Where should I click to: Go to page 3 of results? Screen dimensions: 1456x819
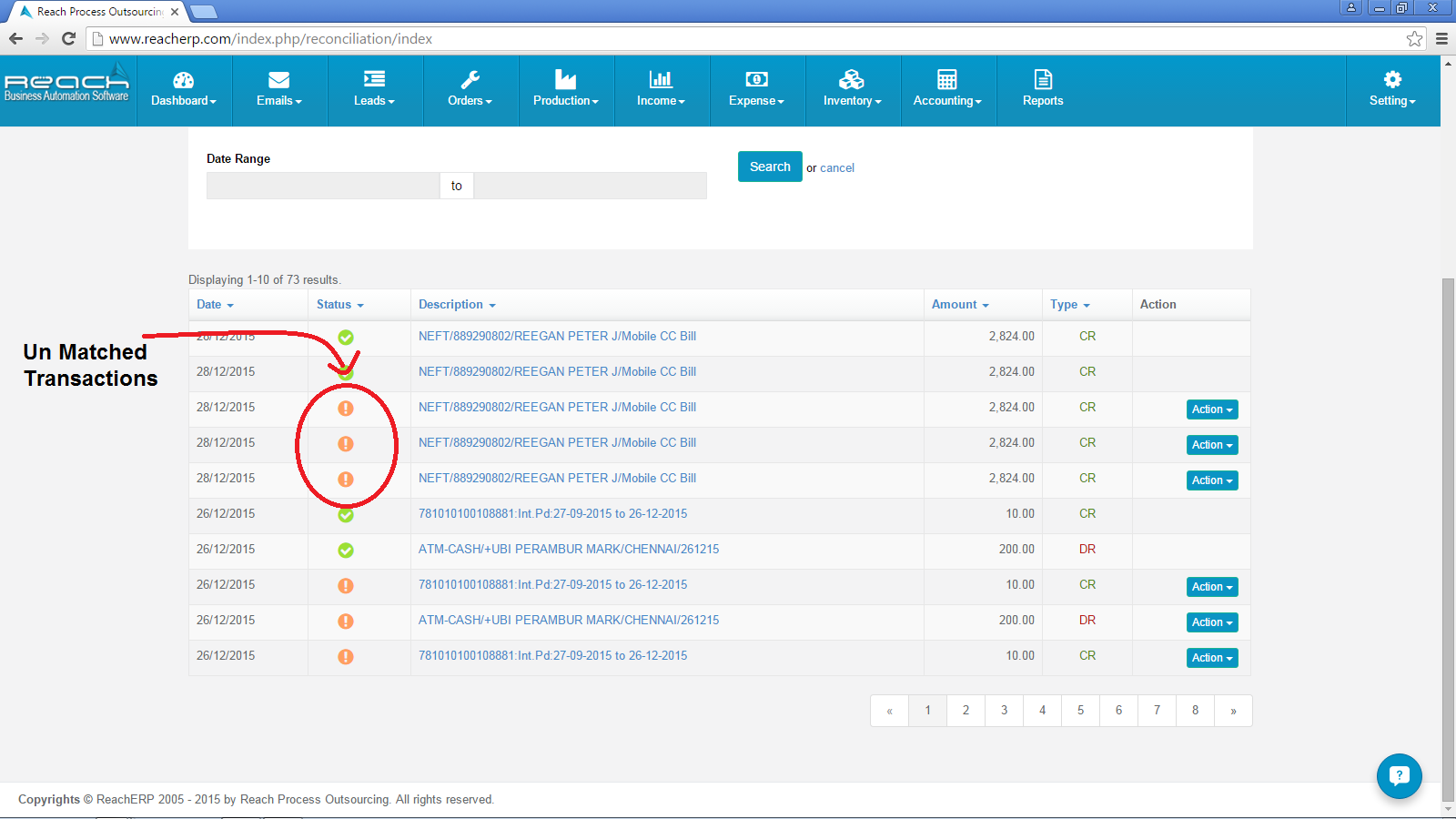(1005, 711)
